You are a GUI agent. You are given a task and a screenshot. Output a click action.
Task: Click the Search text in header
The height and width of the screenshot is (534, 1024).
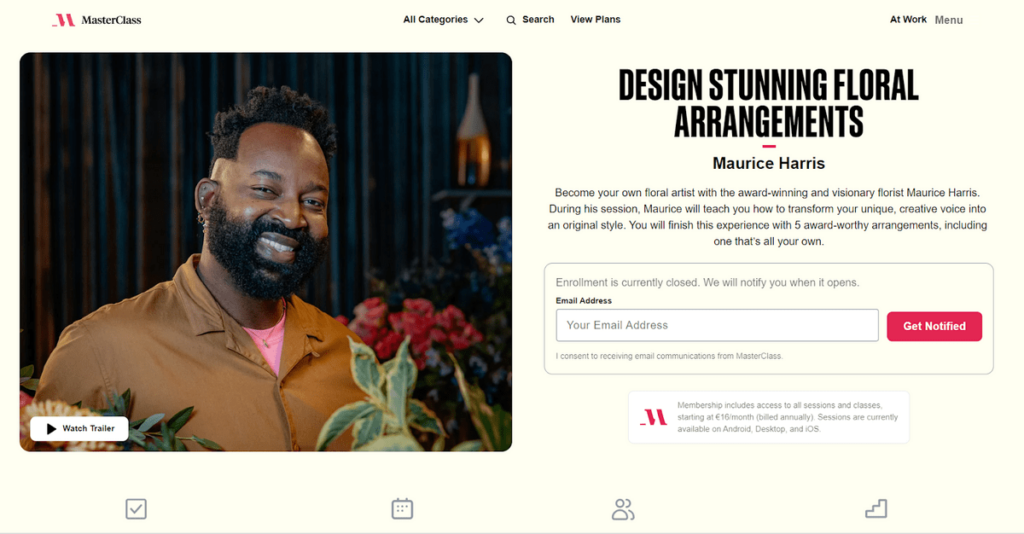pyautogui.click(x=538, y=20)
